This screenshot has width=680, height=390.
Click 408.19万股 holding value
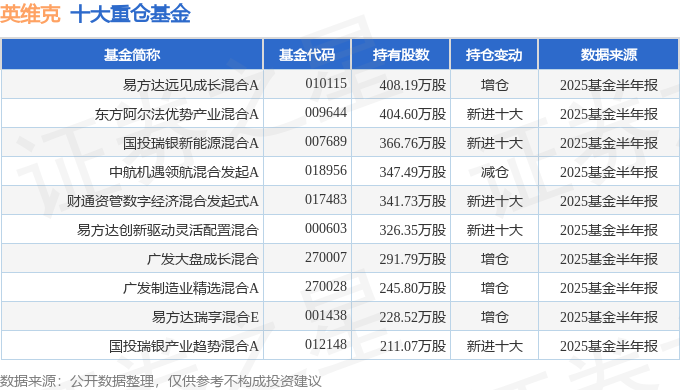pos(413,85)
